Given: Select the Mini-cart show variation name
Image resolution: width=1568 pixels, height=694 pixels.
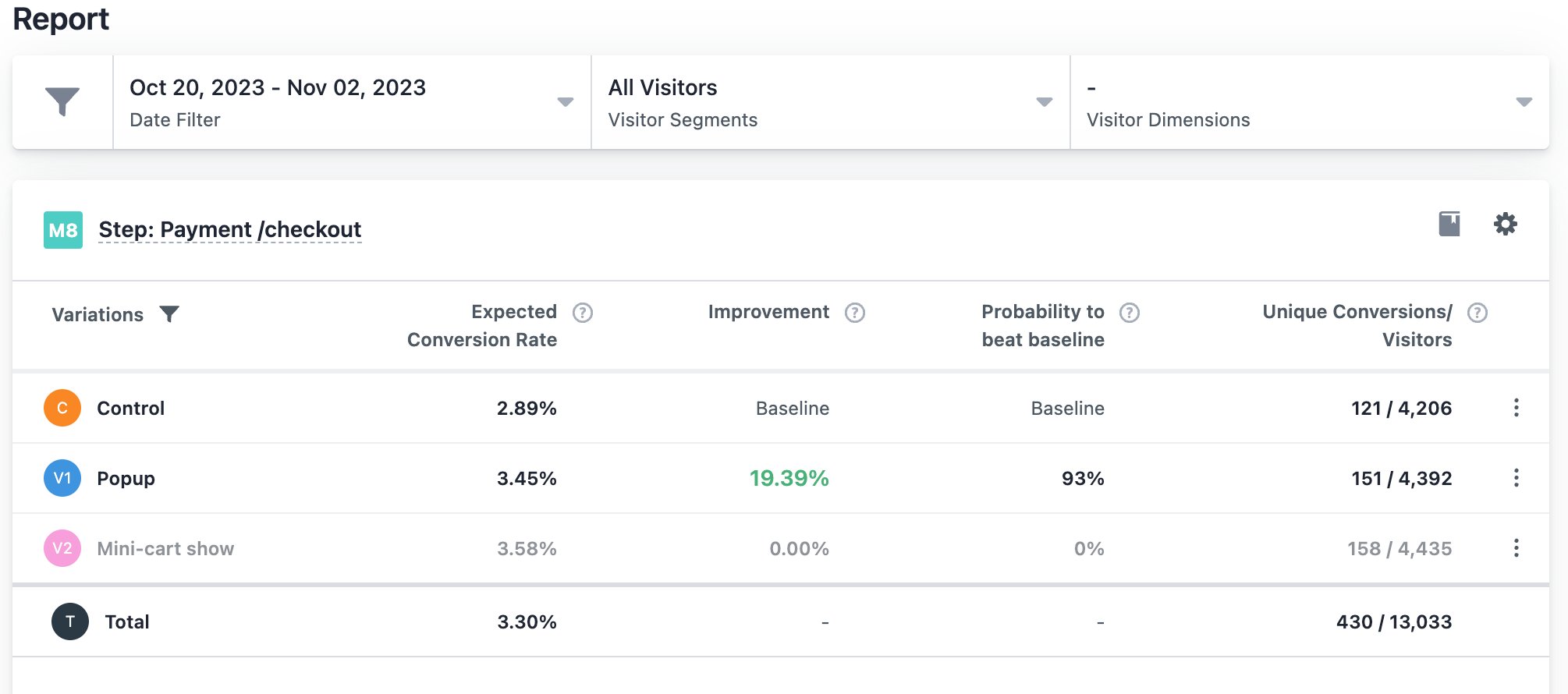Looking at the screenshot, I should pos(165,549).
